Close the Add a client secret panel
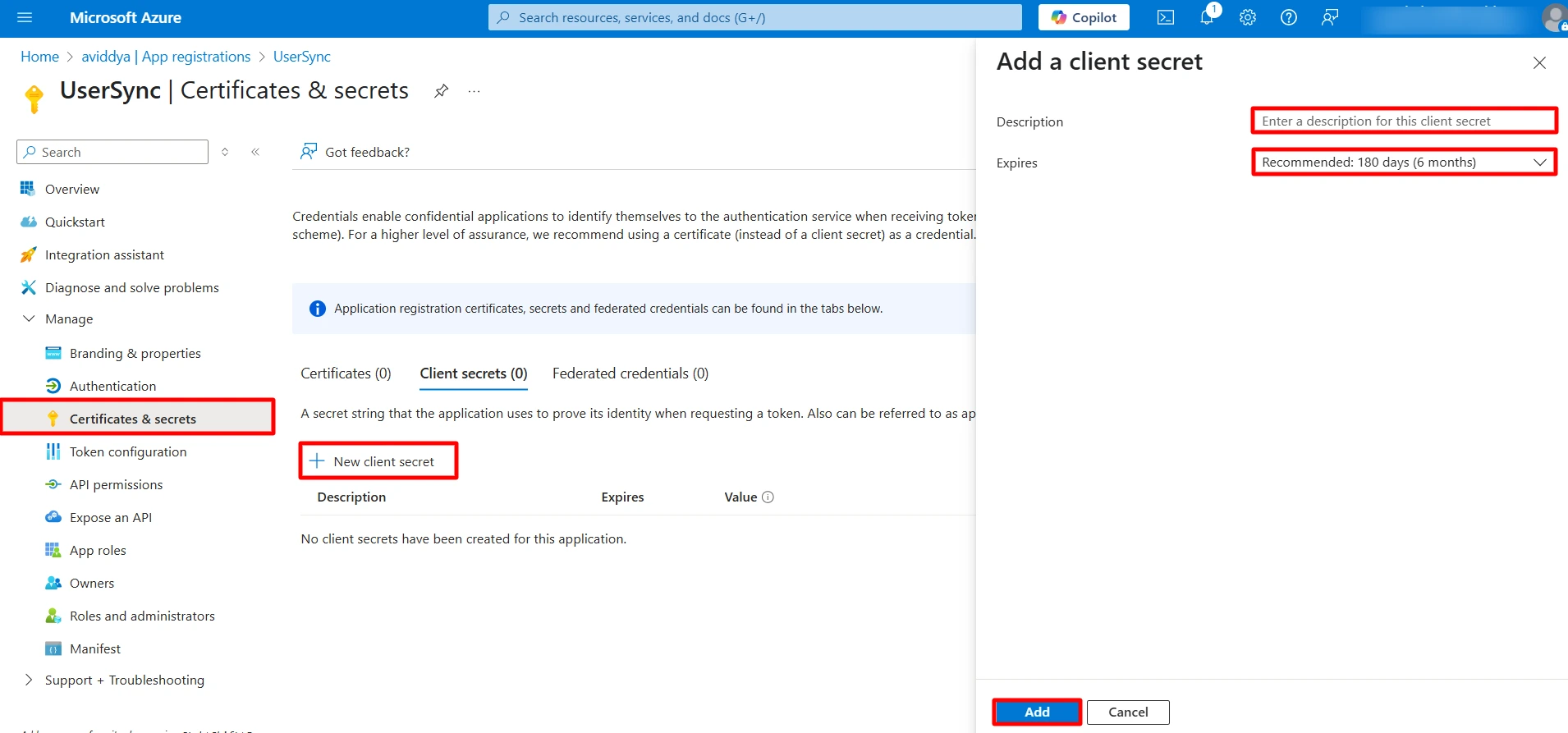1568x733 pixels. 1539,63
